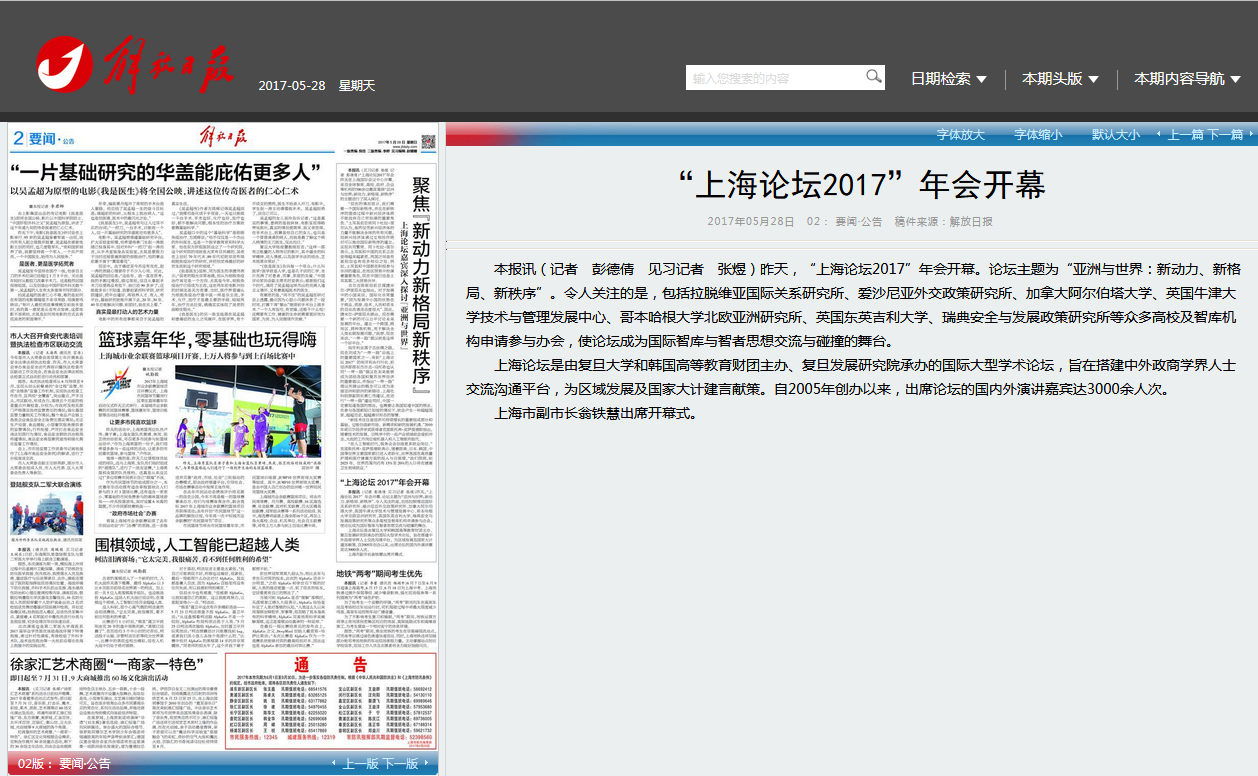Image resolution: width=1258 pixels, height=776 pixels.
Task: Click the 02版：要闻·公告 page label
Action: pyautogui.click(x=65, y=764)
